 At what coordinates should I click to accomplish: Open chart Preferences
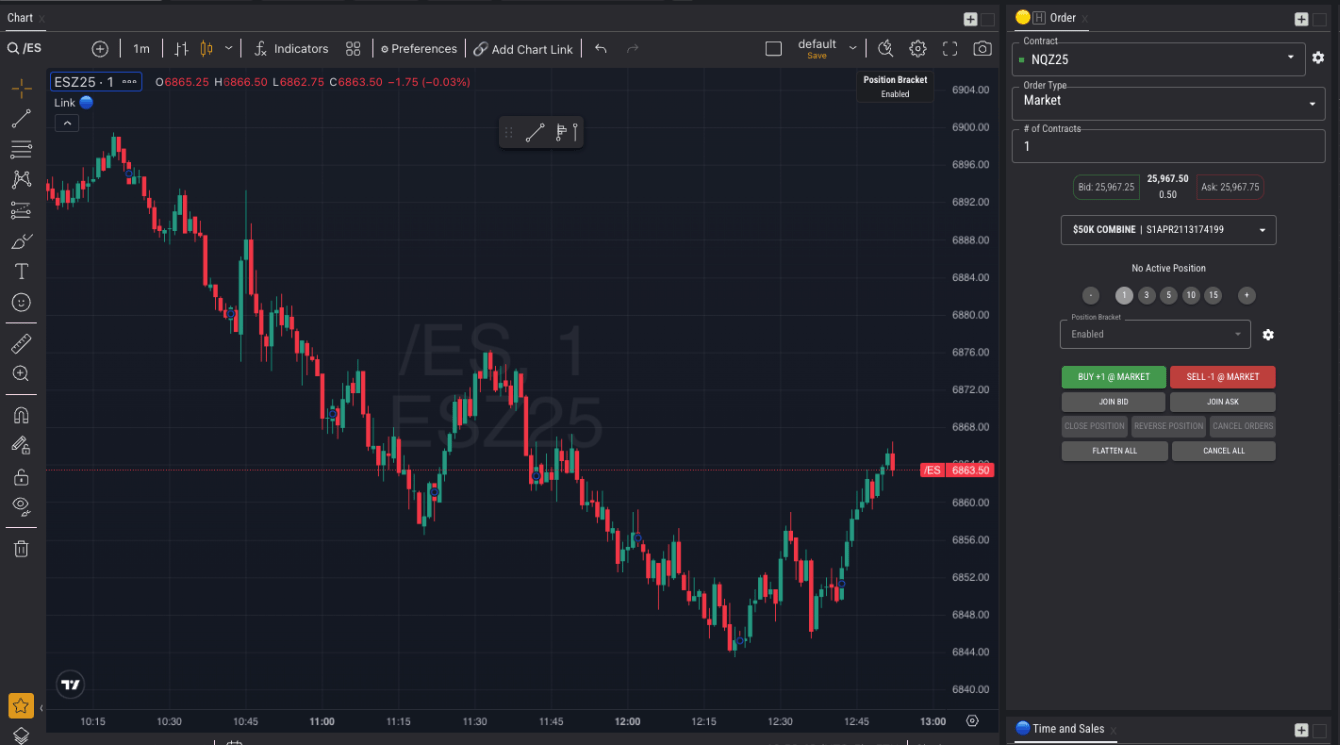419,49
